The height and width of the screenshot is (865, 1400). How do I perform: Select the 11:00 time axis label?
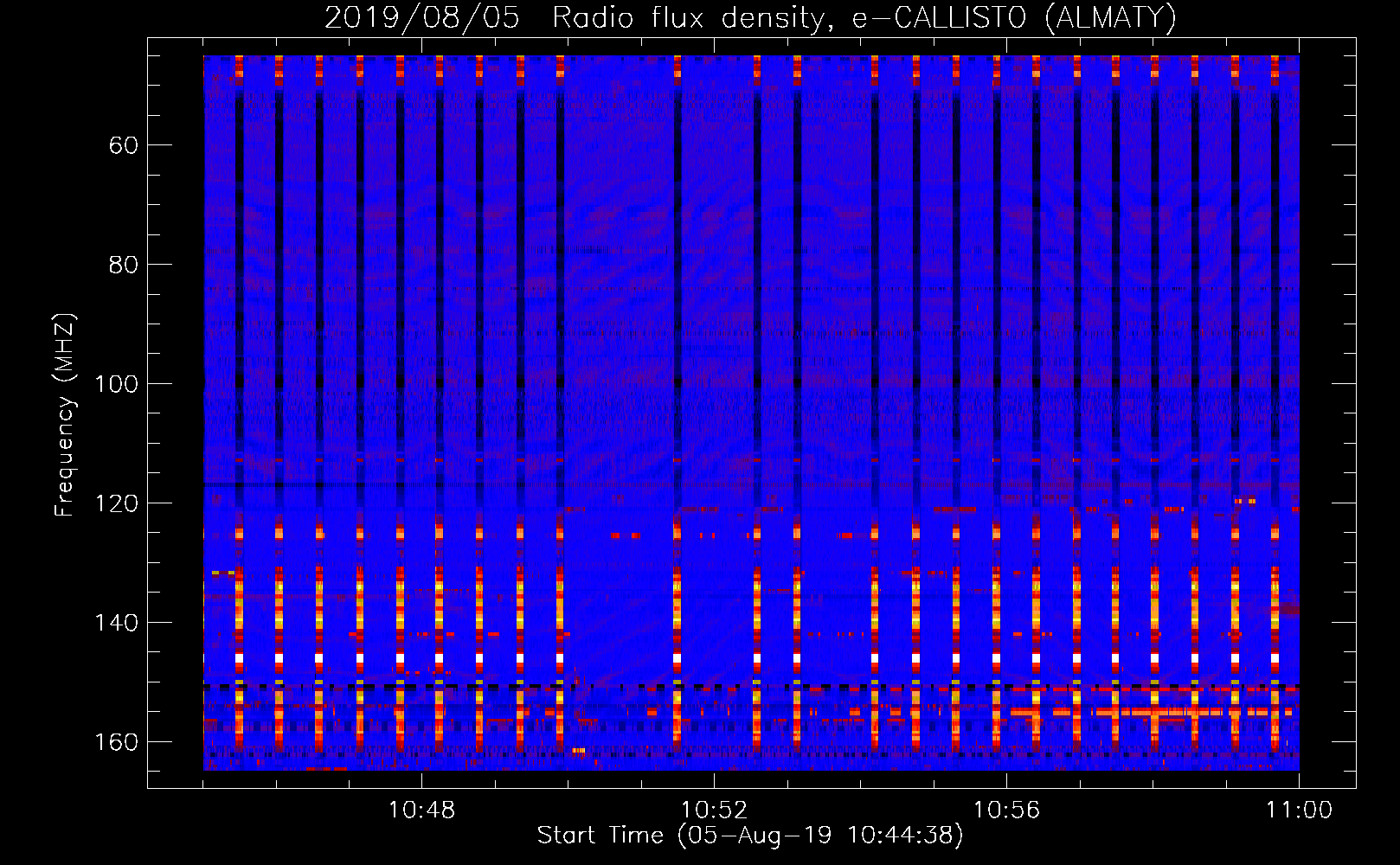pyautogui.click(x=1299, y=811)
